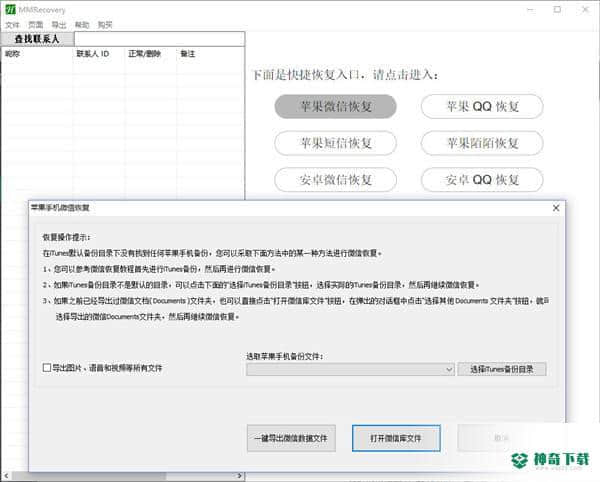Click the 苹果微信恢复 button
This screenshot has width=600, height=482.
[336, 106]
